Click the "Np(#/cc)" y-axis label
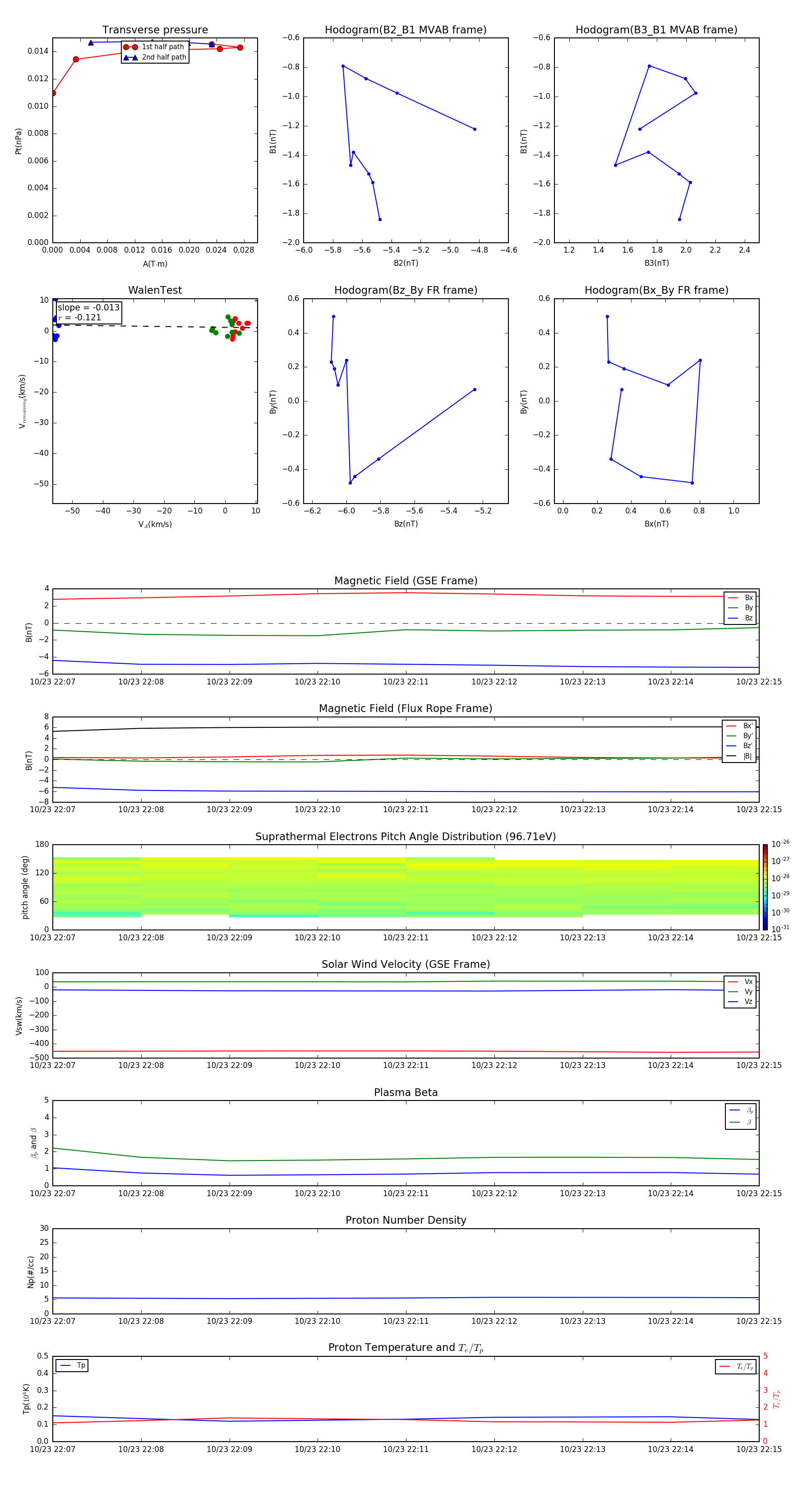Viewport: 812px width, 1489px height. point(31,1272)
